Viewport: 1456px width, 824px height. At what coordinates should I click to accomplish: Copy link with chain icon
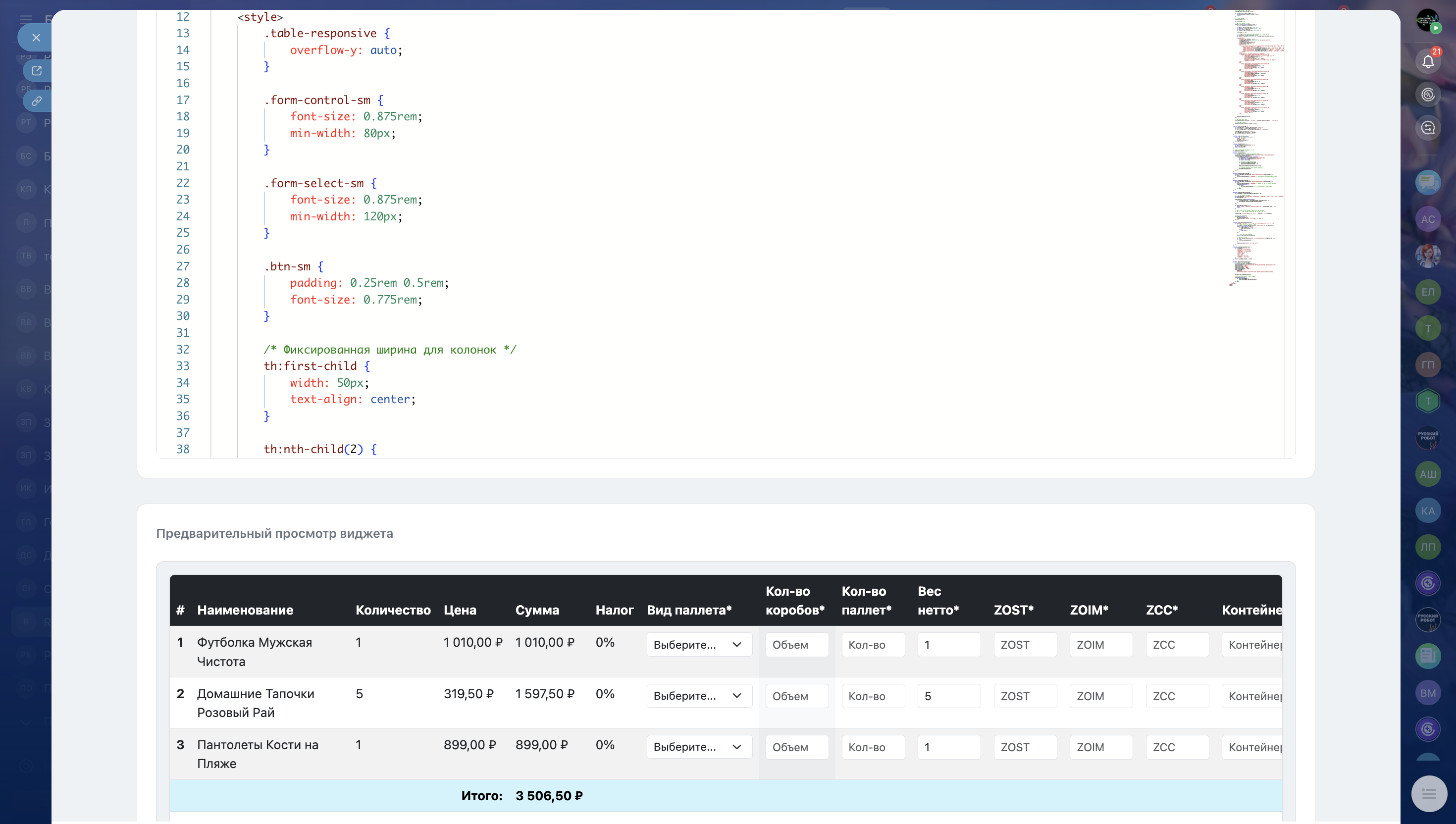(37, 102)
